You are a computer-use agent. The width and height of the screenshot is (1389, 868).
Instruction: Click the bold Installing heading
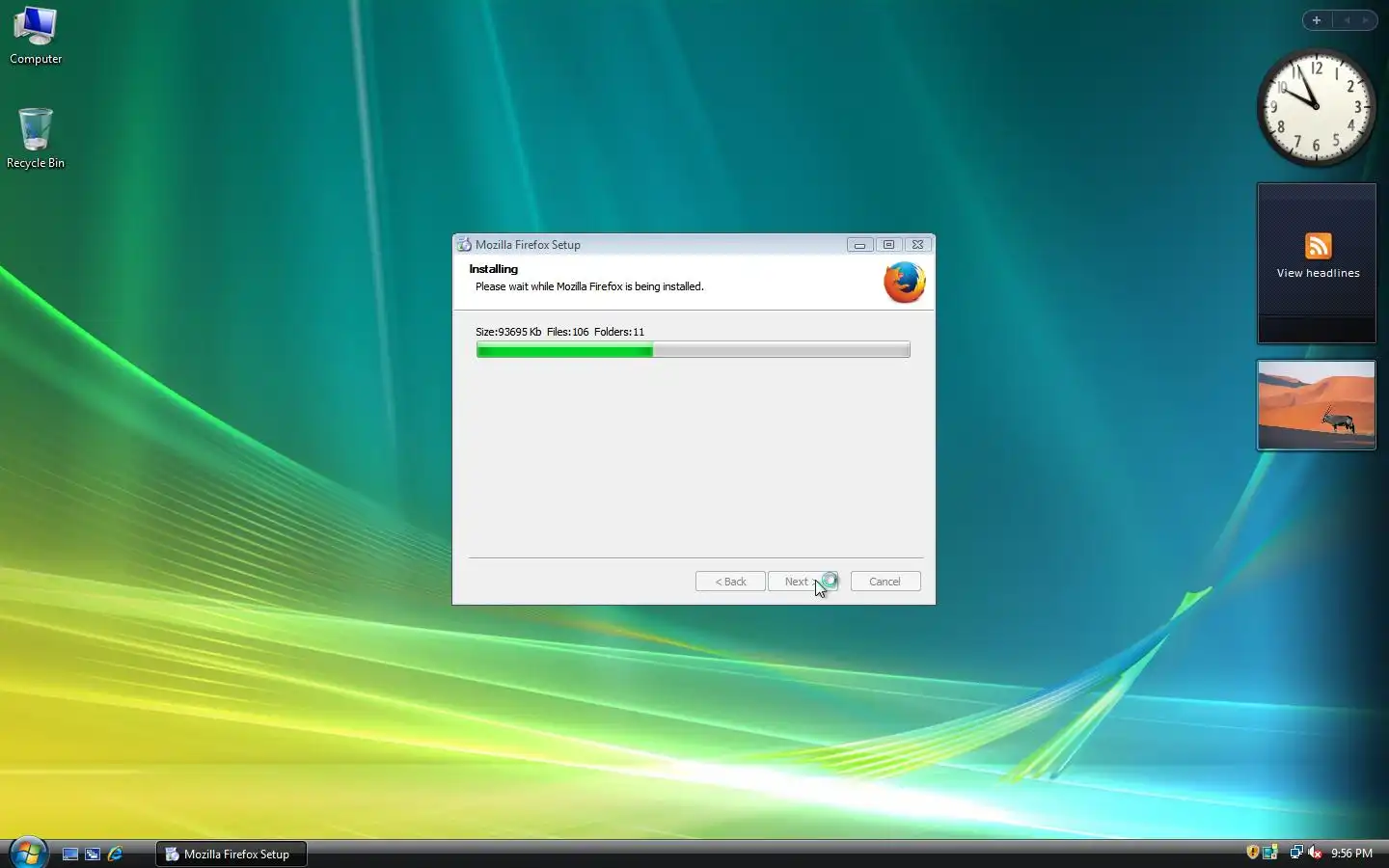(x=493, y=269)
